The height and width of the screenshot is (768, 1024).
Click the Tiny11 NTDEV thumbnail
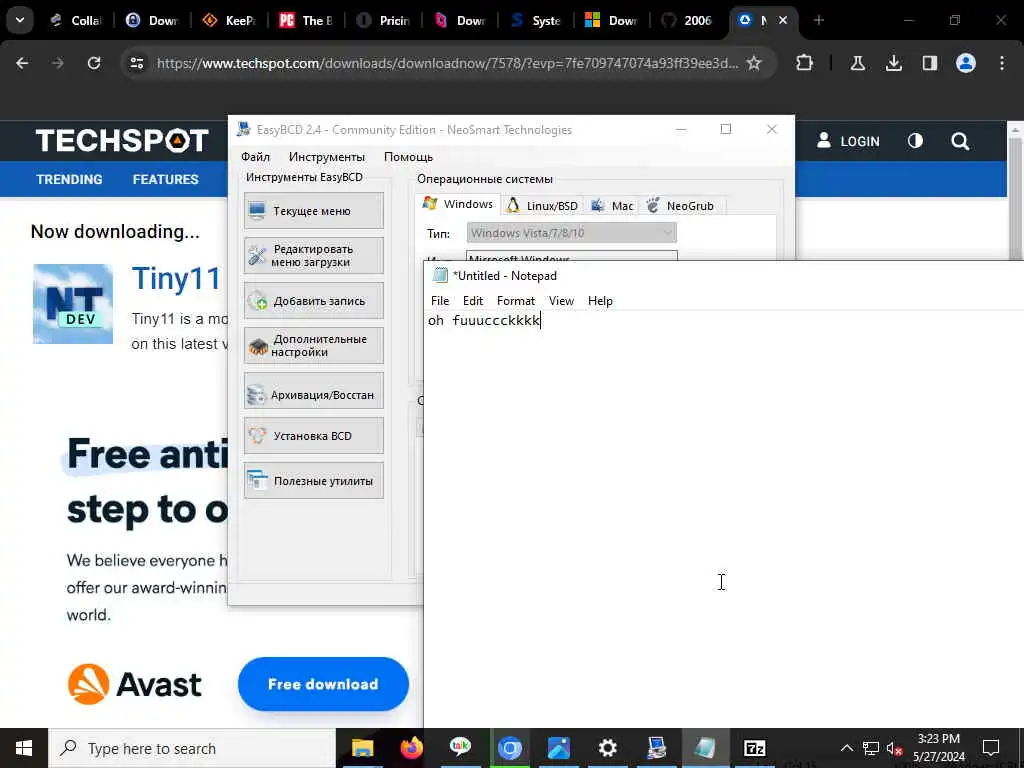(72, 304)
